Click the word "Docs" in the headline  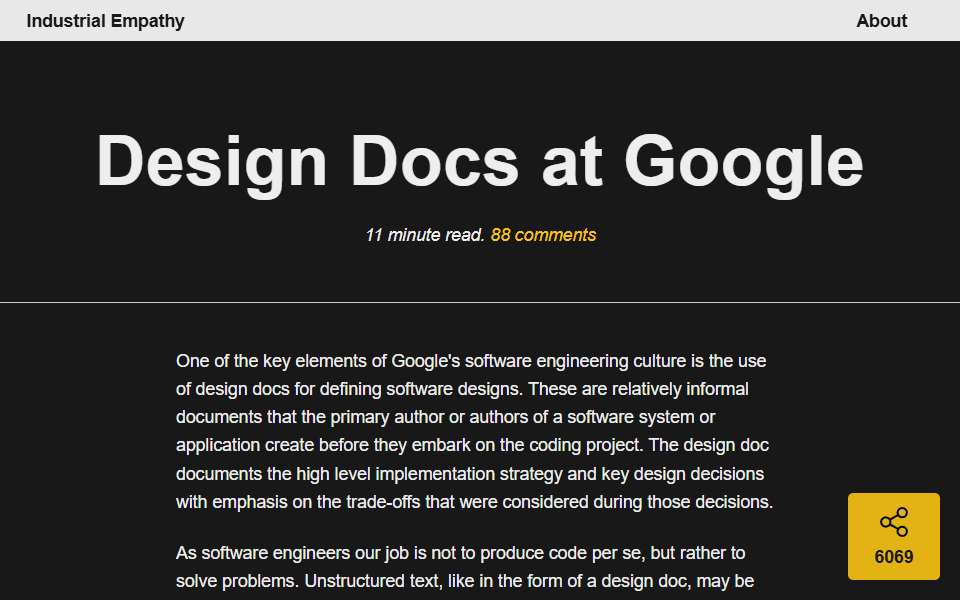435,160
